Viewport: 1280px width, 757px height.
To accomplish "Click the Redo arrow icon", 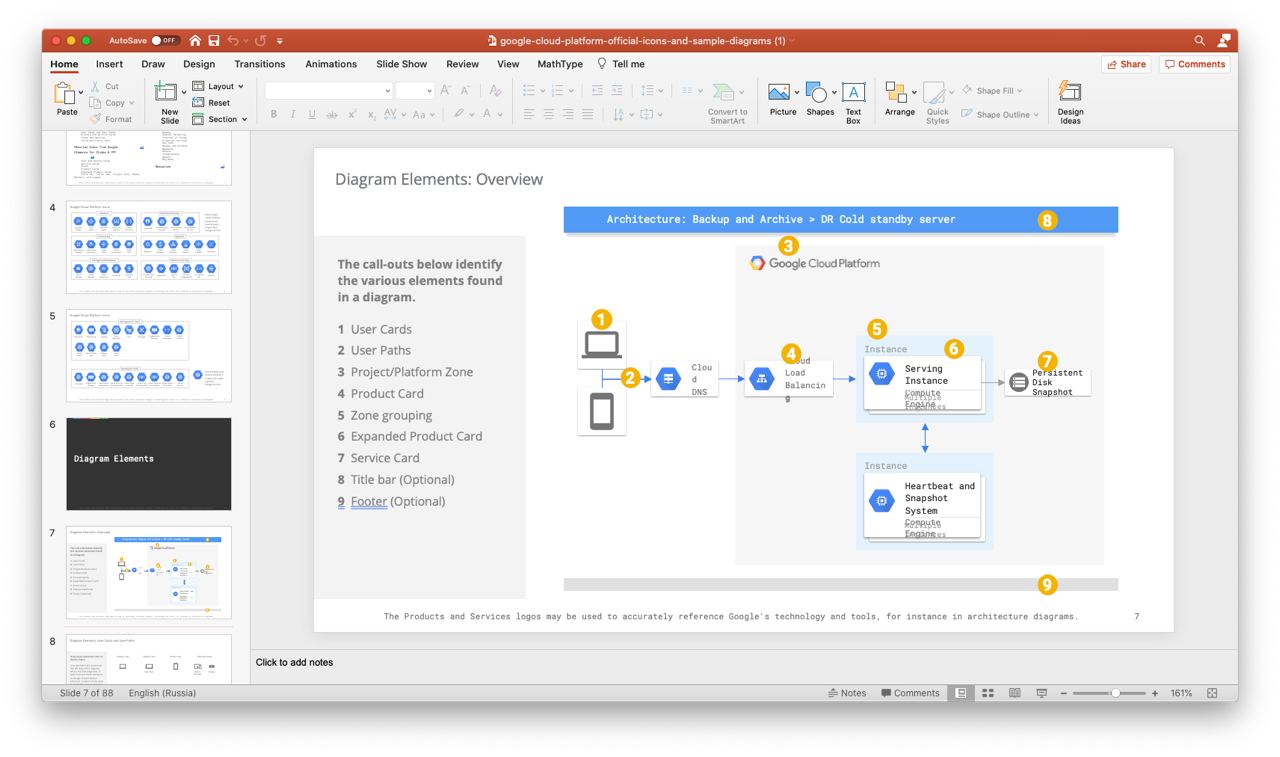I will 260,41.
